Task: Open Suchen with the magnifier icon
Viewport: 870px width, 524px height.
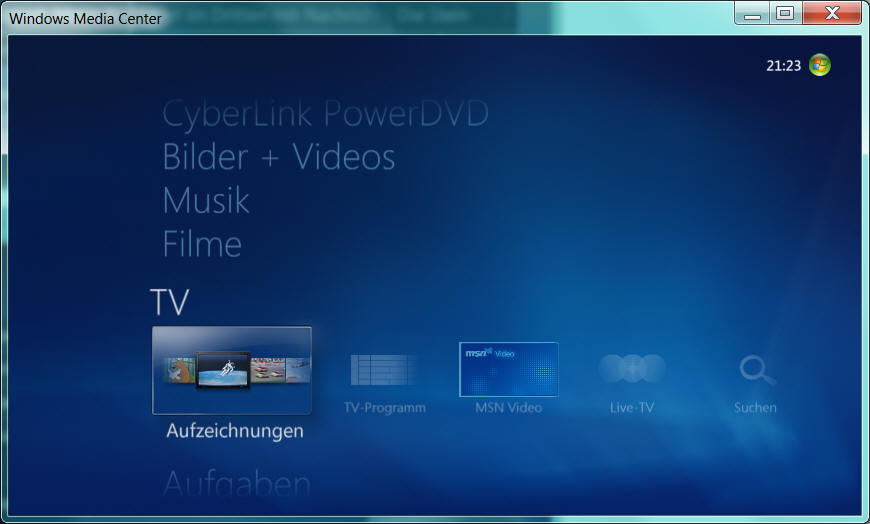Action: (x=757, y=370)
